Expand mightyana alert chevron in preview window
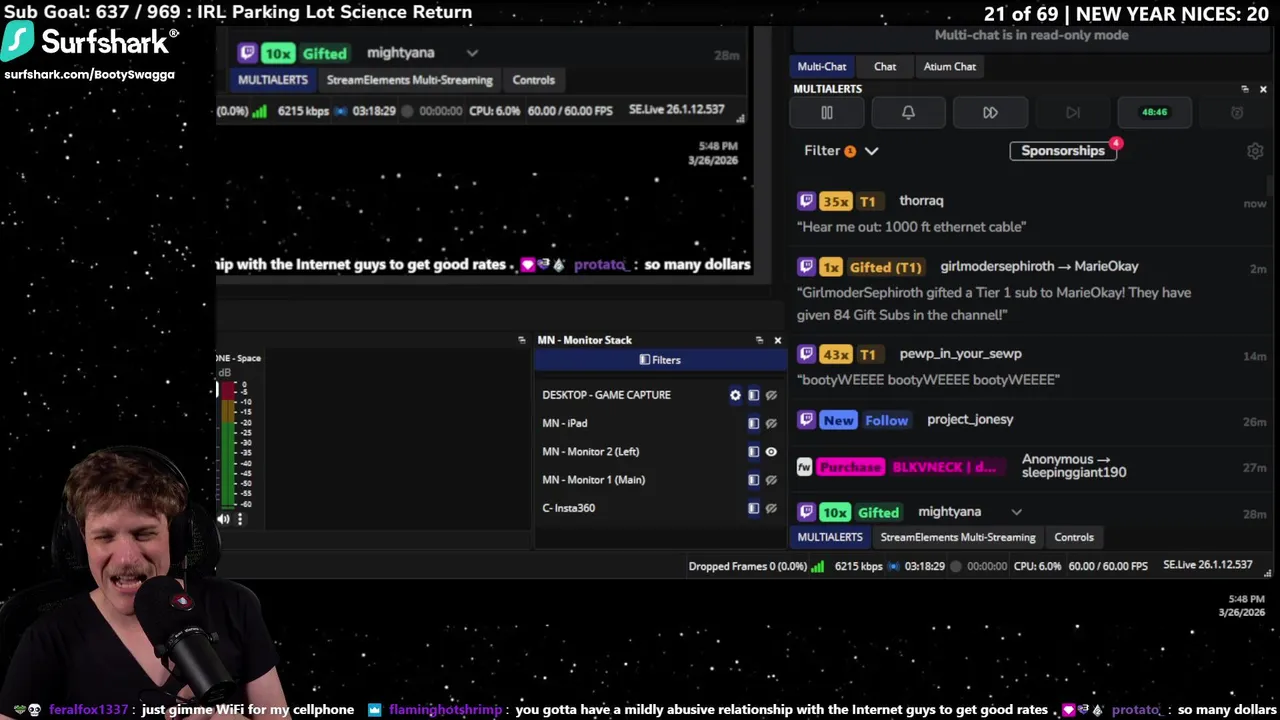Screen dimensions: 1280x720 472,53
